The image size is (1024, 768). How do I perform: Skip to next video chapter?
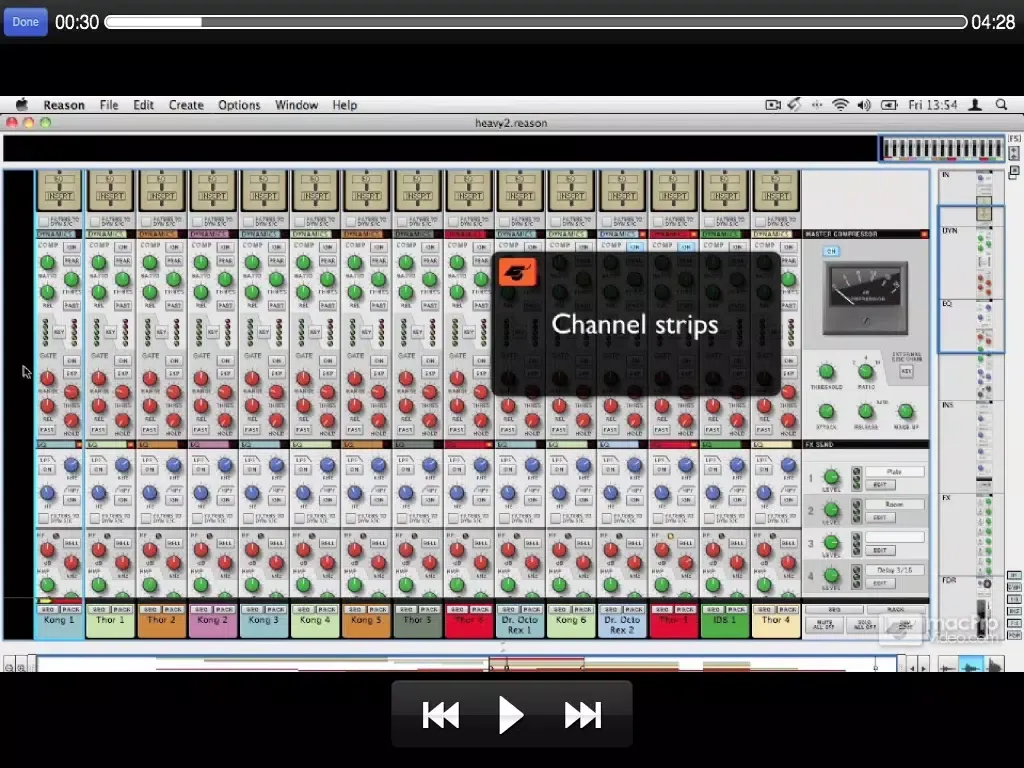[x=583, y=714]
